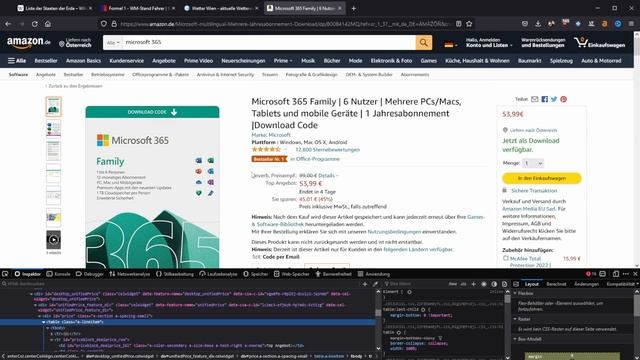Open the Sichere Transaktion link
Image resolution: width=640 pixels, height=360 pixels.
tap(534, 191)
